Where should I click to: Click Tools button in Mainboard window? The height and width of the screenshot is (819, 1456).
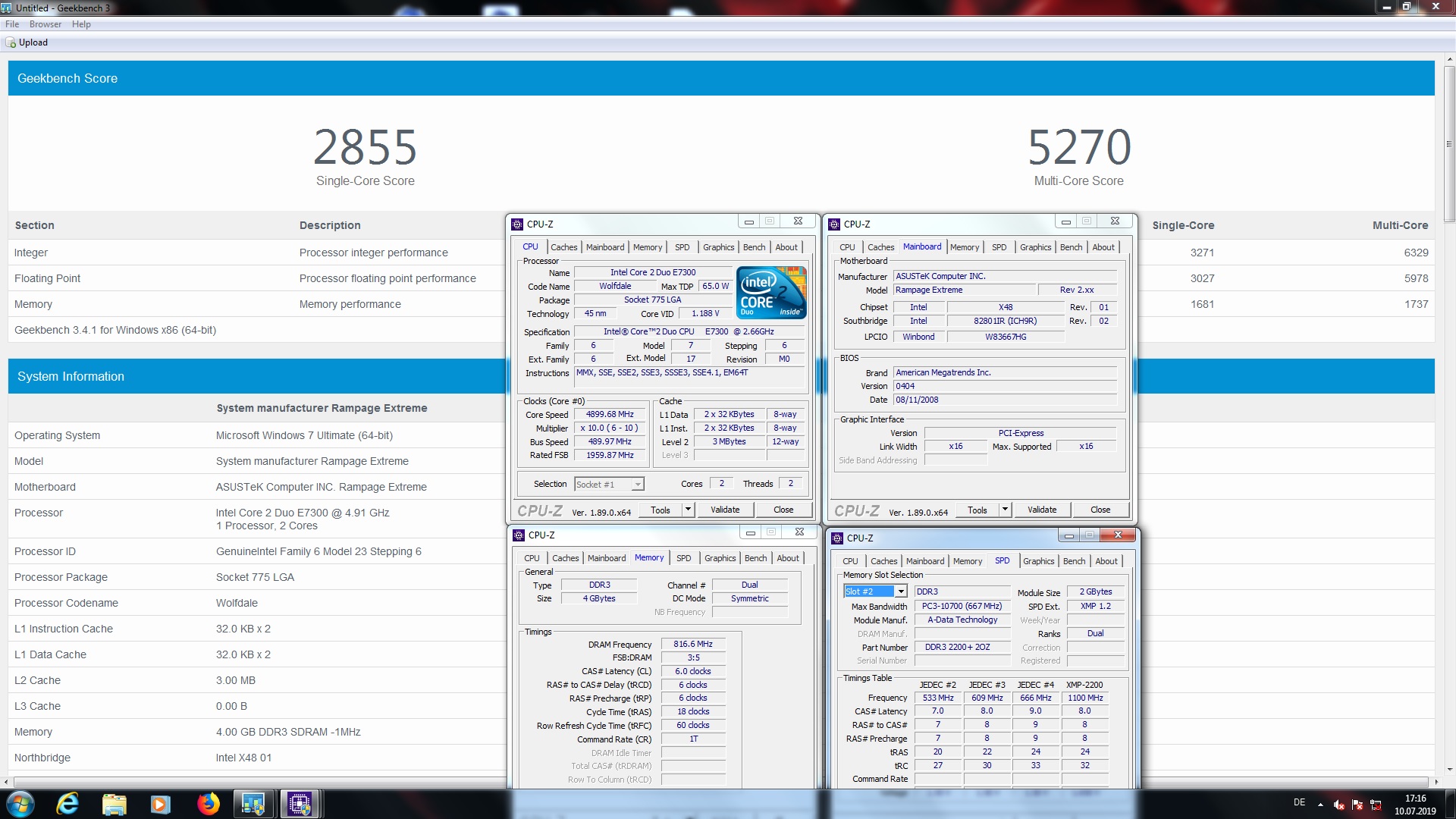click(977, 510)
